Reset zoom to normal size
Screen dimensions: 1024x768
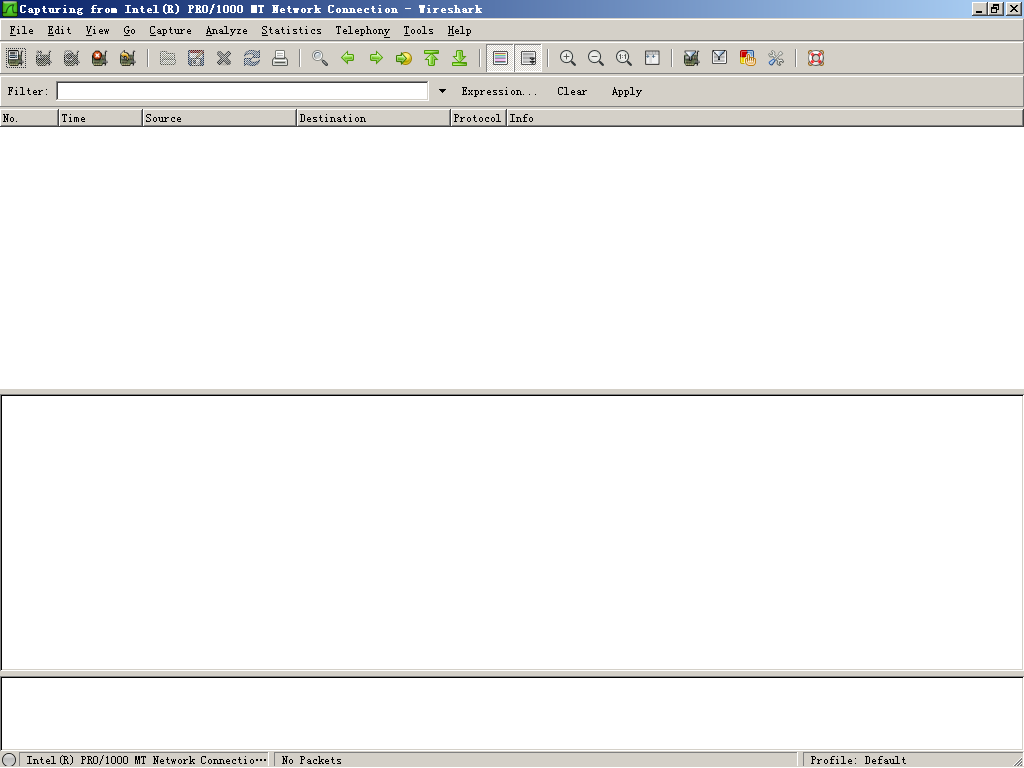click(x=624, y=58)
